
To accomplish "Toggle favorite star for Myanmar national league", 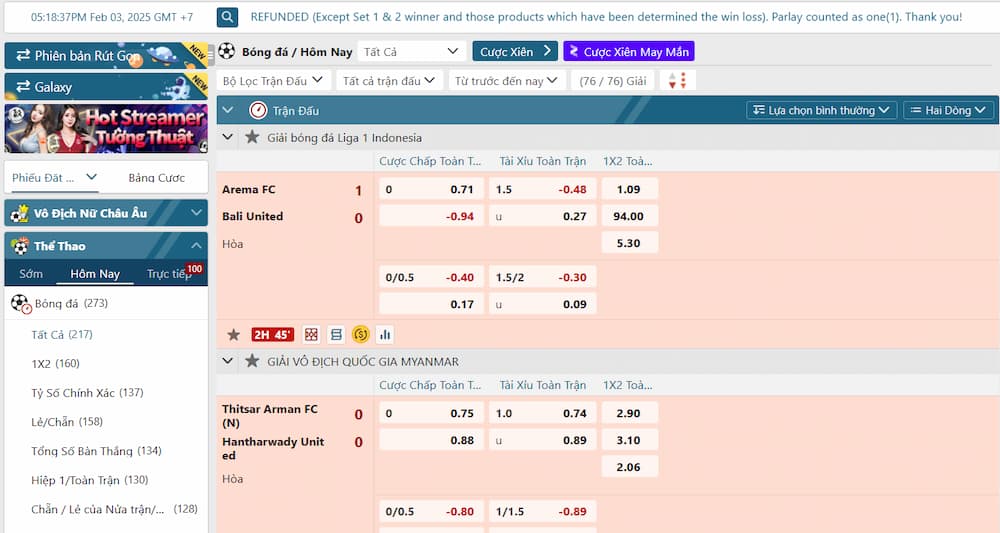I will pyautogui.click(x=252, y=361).
